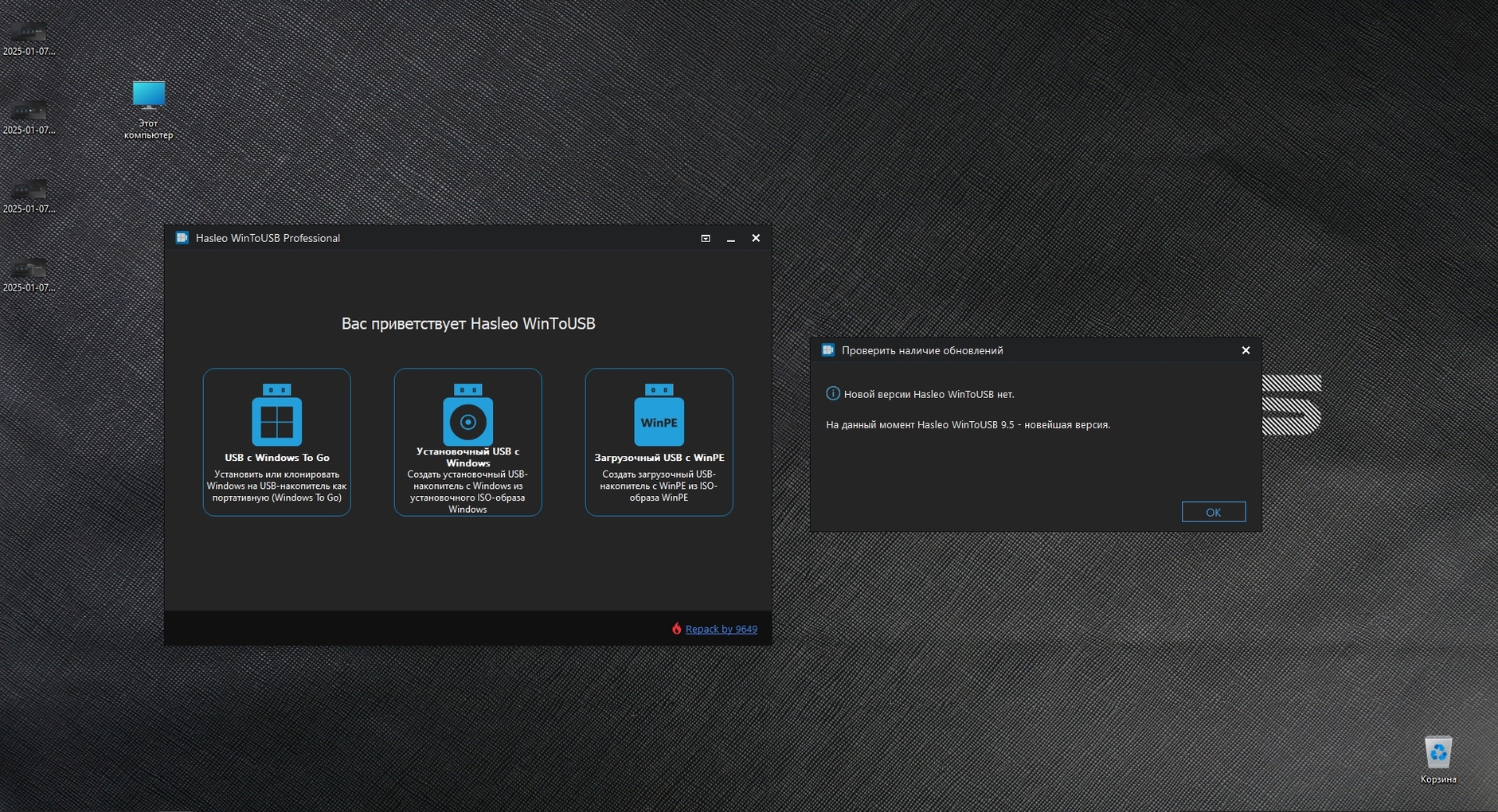Open the USB with Windows To Go option

click(276, 442)
